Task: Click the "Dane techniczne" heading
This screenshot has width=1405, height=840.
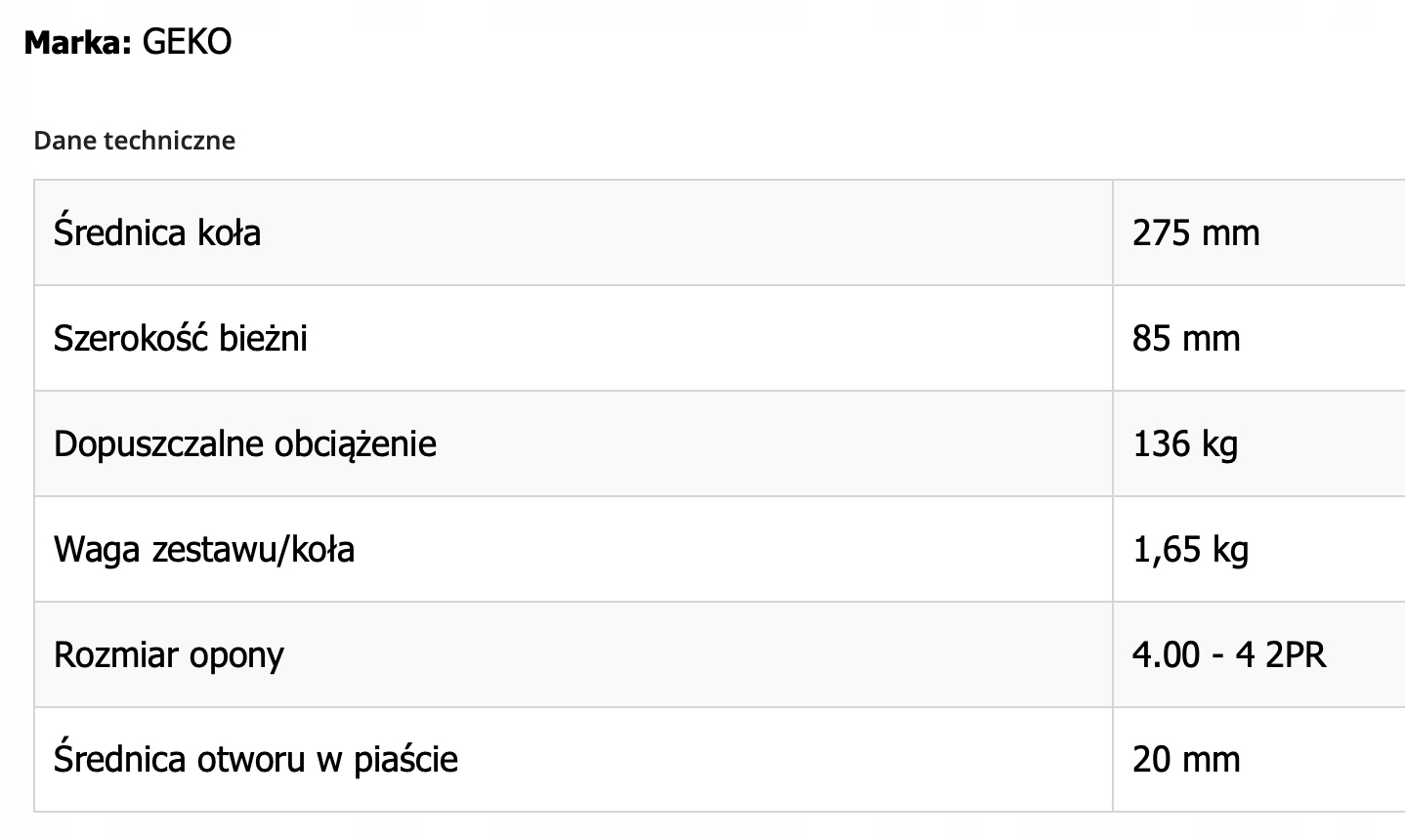Action: [134, 141]
